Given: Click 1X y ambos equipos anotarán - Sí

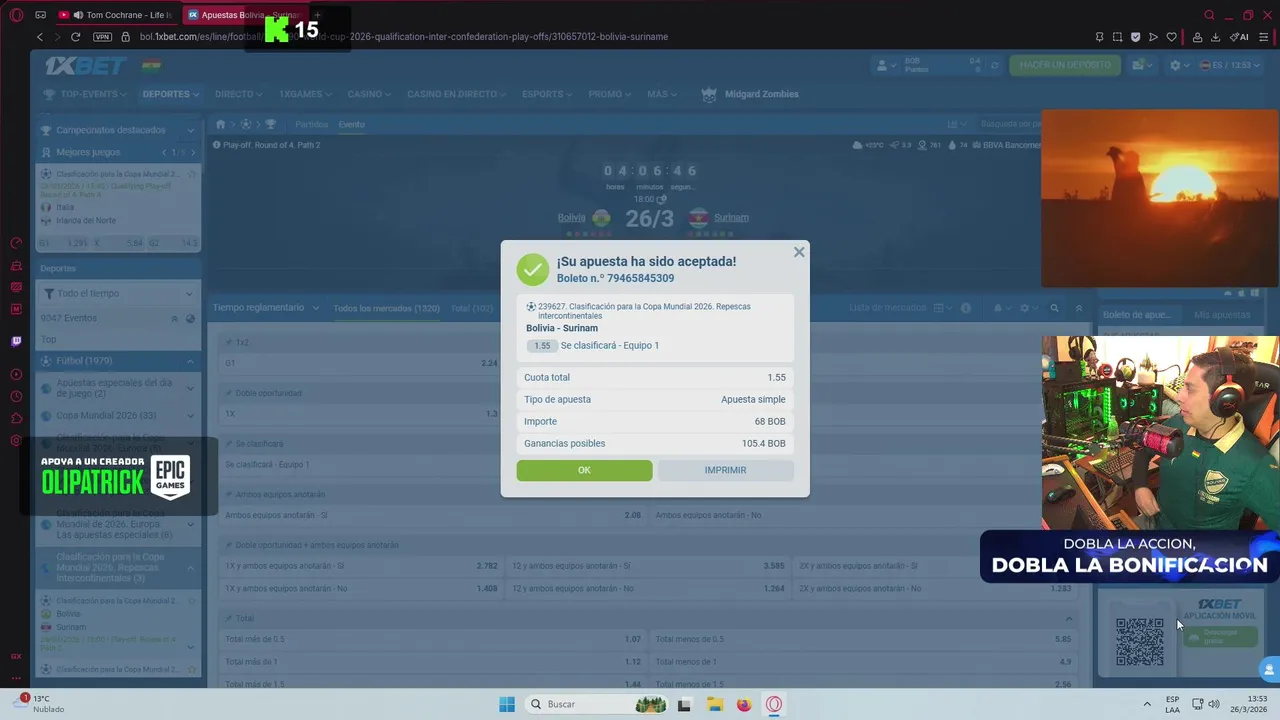Looking at the screenshot, I should coord(361,566).
